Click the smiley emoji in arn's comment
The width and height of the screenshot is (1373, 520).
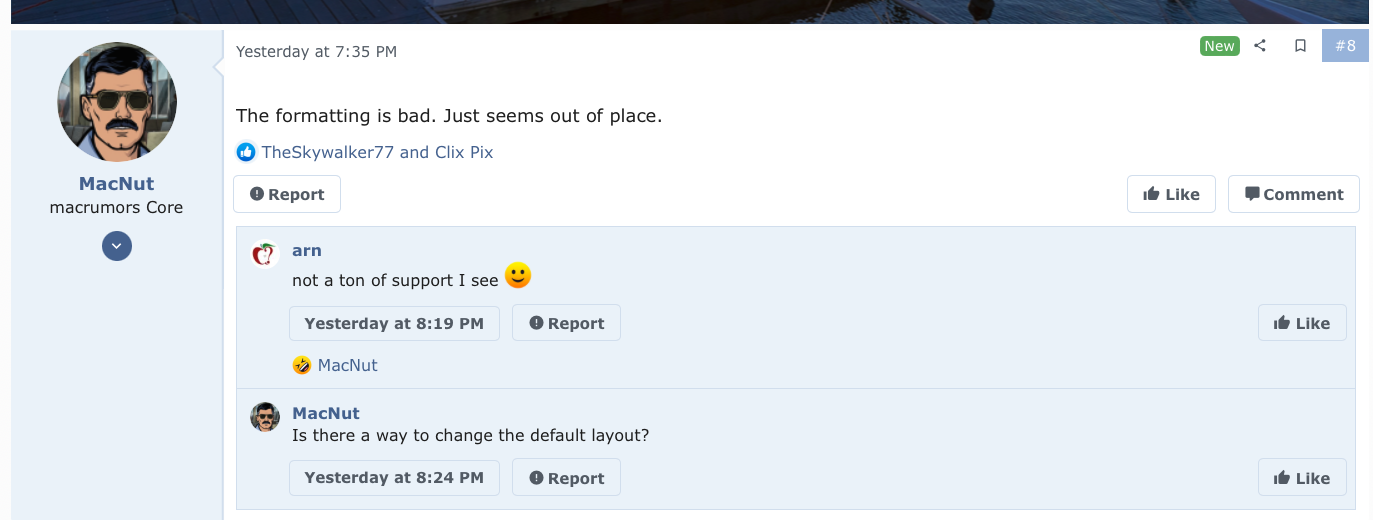(x=518, y=276)
